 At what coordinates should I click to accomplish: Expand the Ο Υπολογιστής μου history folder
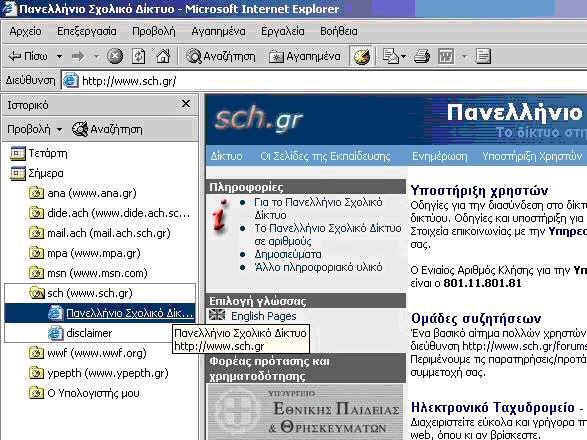[84, 393]
